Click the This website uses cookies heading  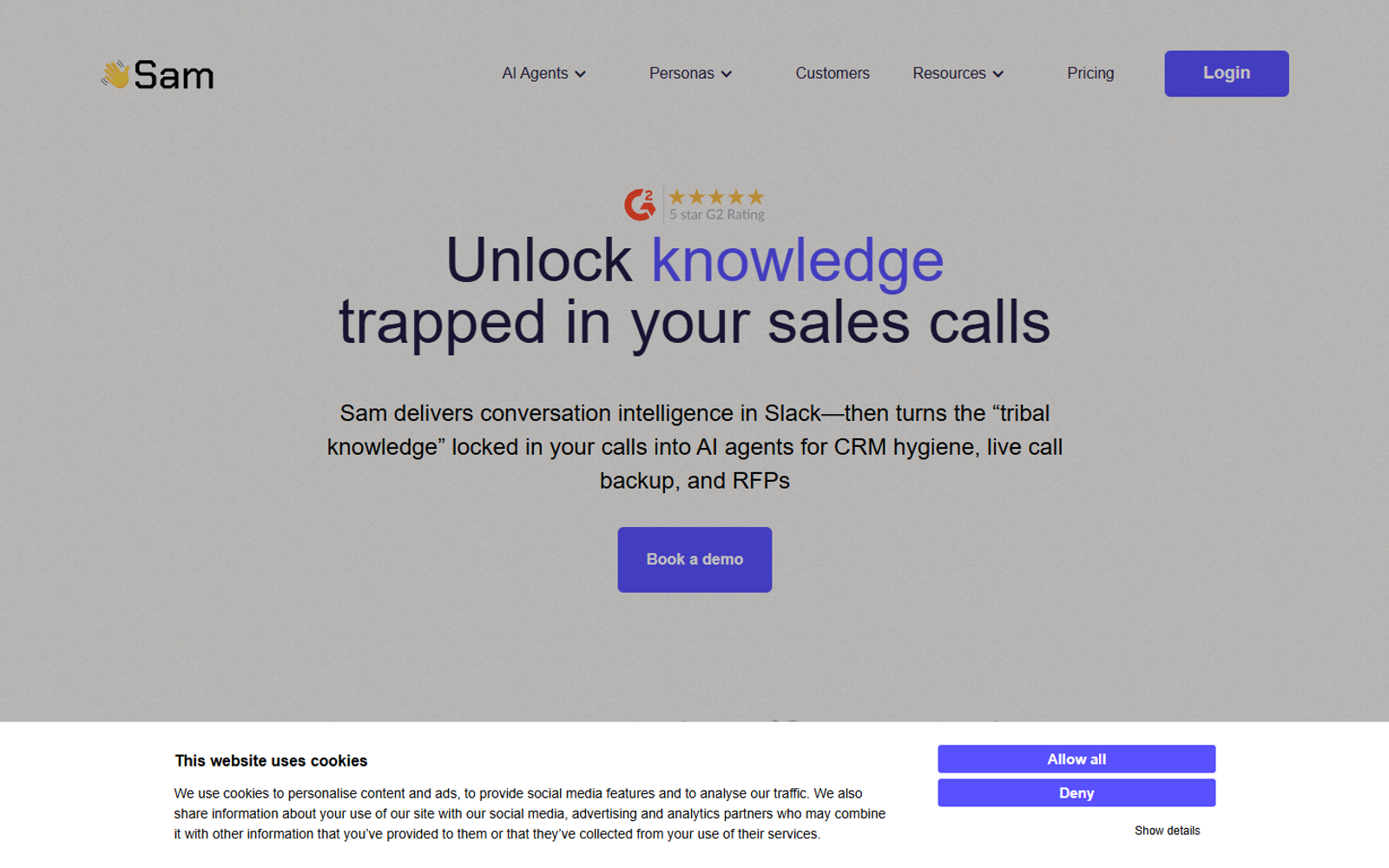click(x=271, y=761)
